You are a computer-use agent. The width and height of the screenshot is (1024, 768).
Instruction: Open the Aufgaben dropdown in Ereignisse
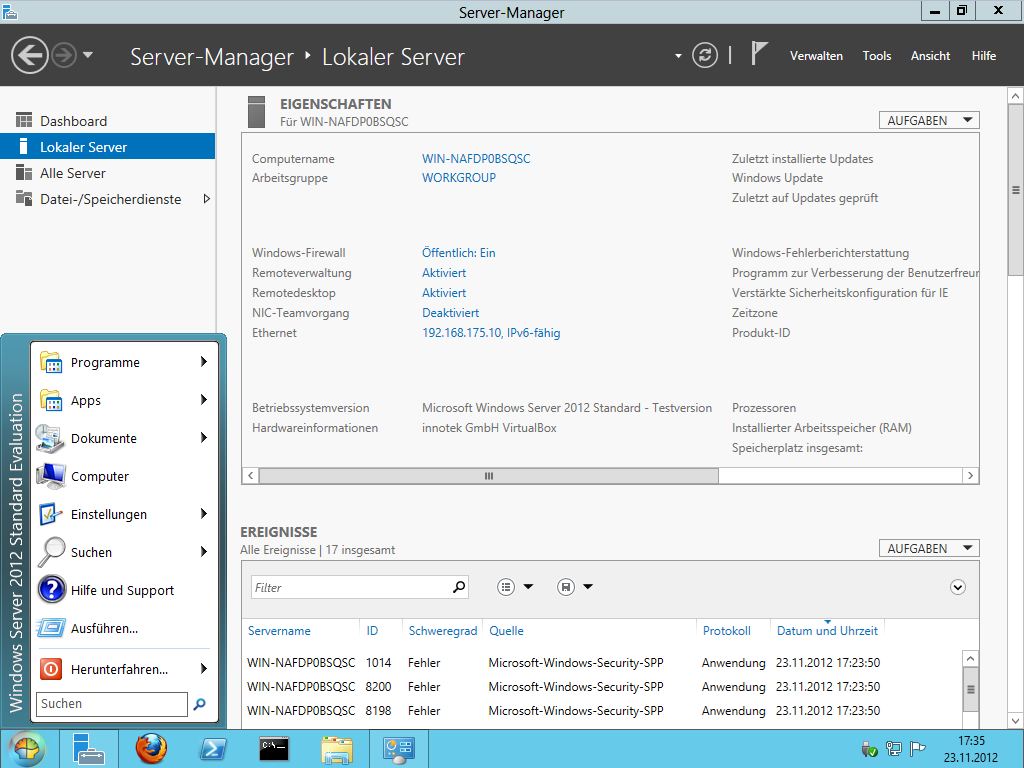928,548
